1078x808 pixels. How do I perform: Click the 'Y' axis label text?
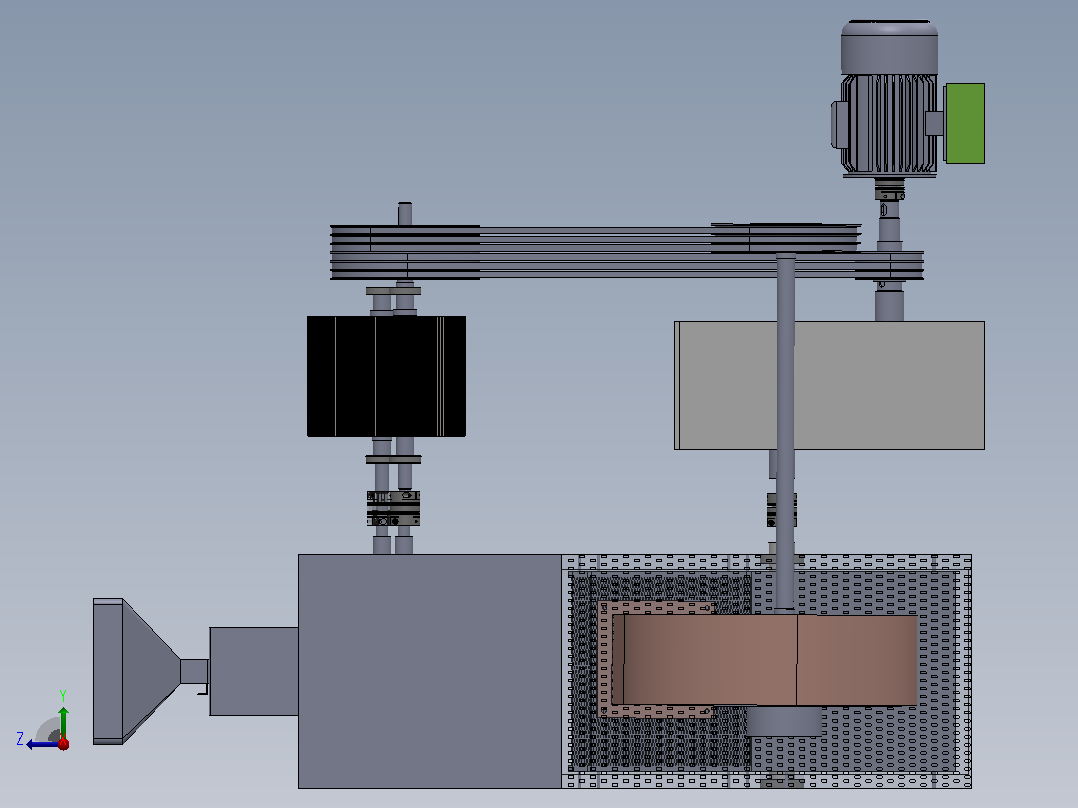tap(63, 695)
